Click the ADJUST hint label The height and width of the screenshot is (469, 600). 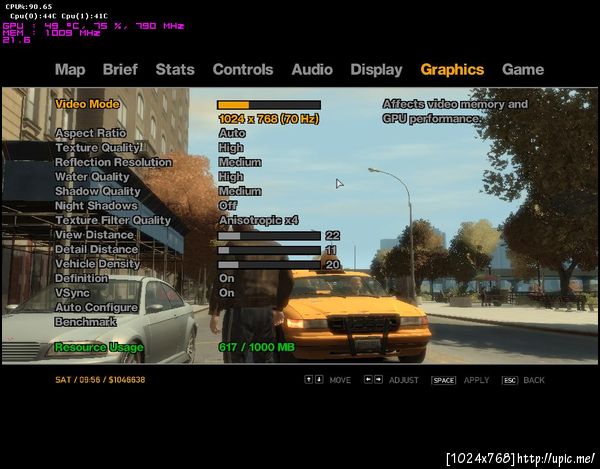404,380
